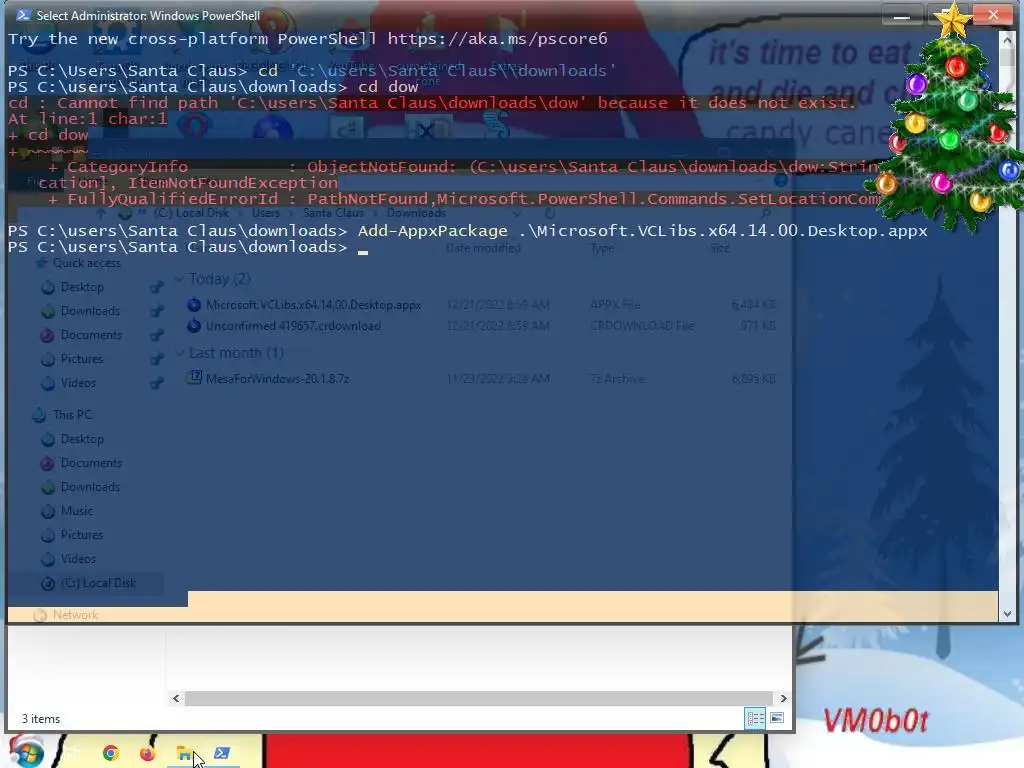Screen dimensions: 1024x768
Task: Click the 'APPX File' type cell
Action: [x=615, y=305]
